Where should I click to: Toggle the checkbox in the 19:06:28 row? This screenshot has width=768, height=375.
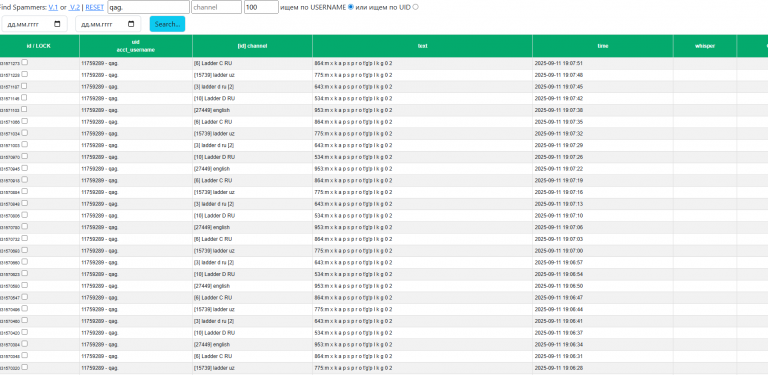pos(24,367)
